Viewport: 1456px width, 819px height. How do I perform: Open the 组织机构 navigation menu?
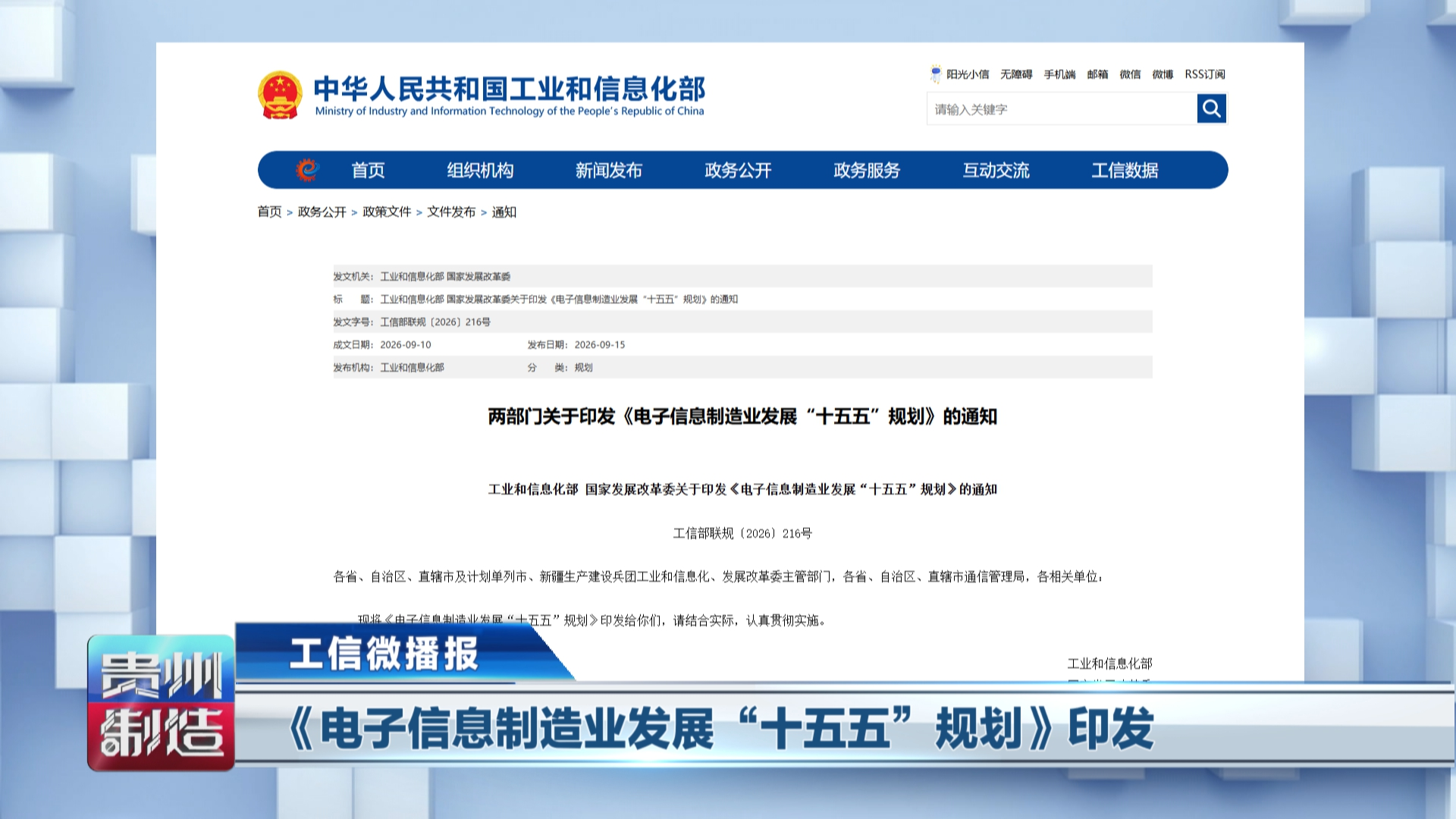(x=480, y=171)
